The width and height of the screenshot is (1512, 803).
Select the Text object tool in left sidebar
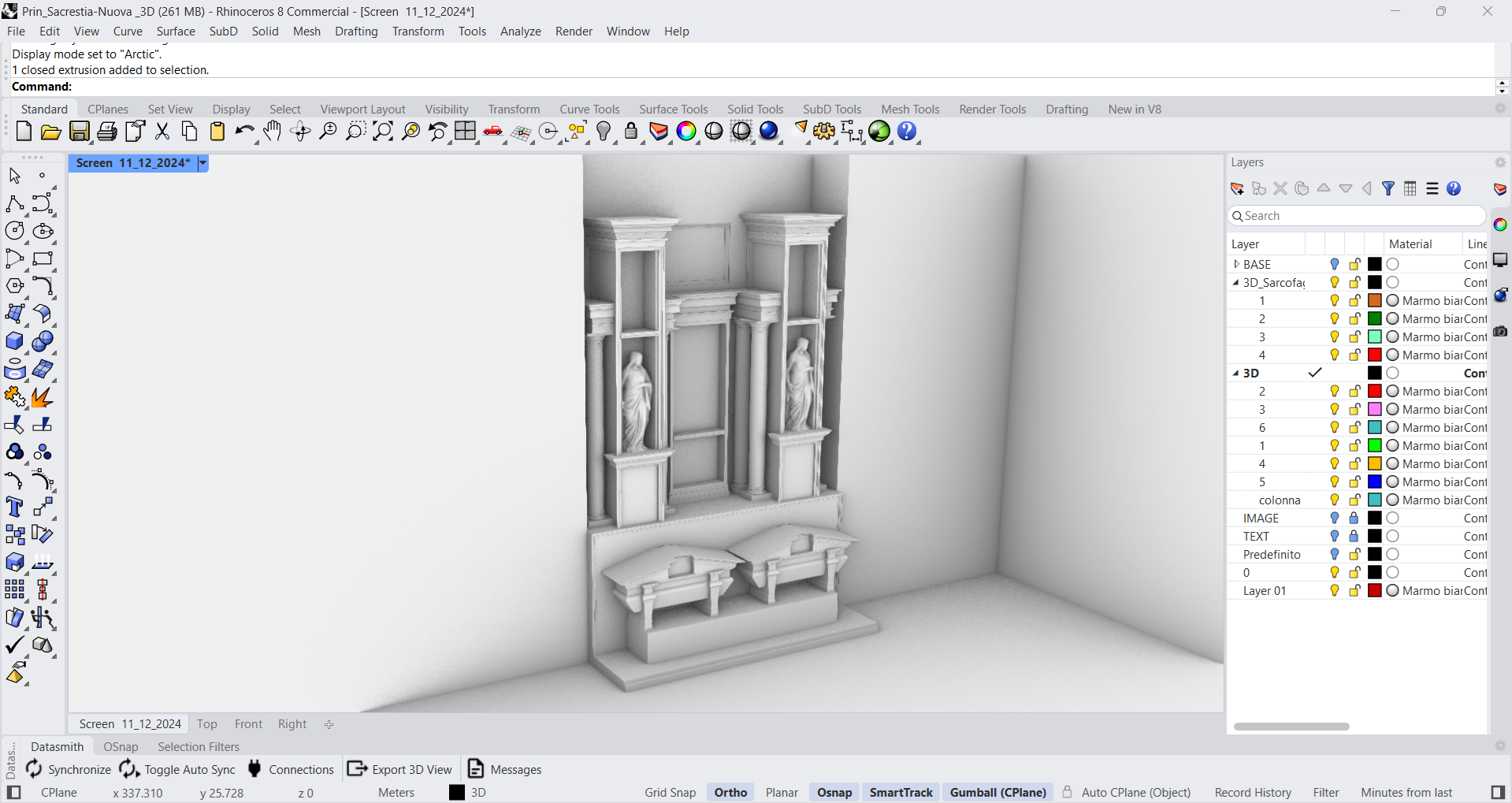[14, 507]
